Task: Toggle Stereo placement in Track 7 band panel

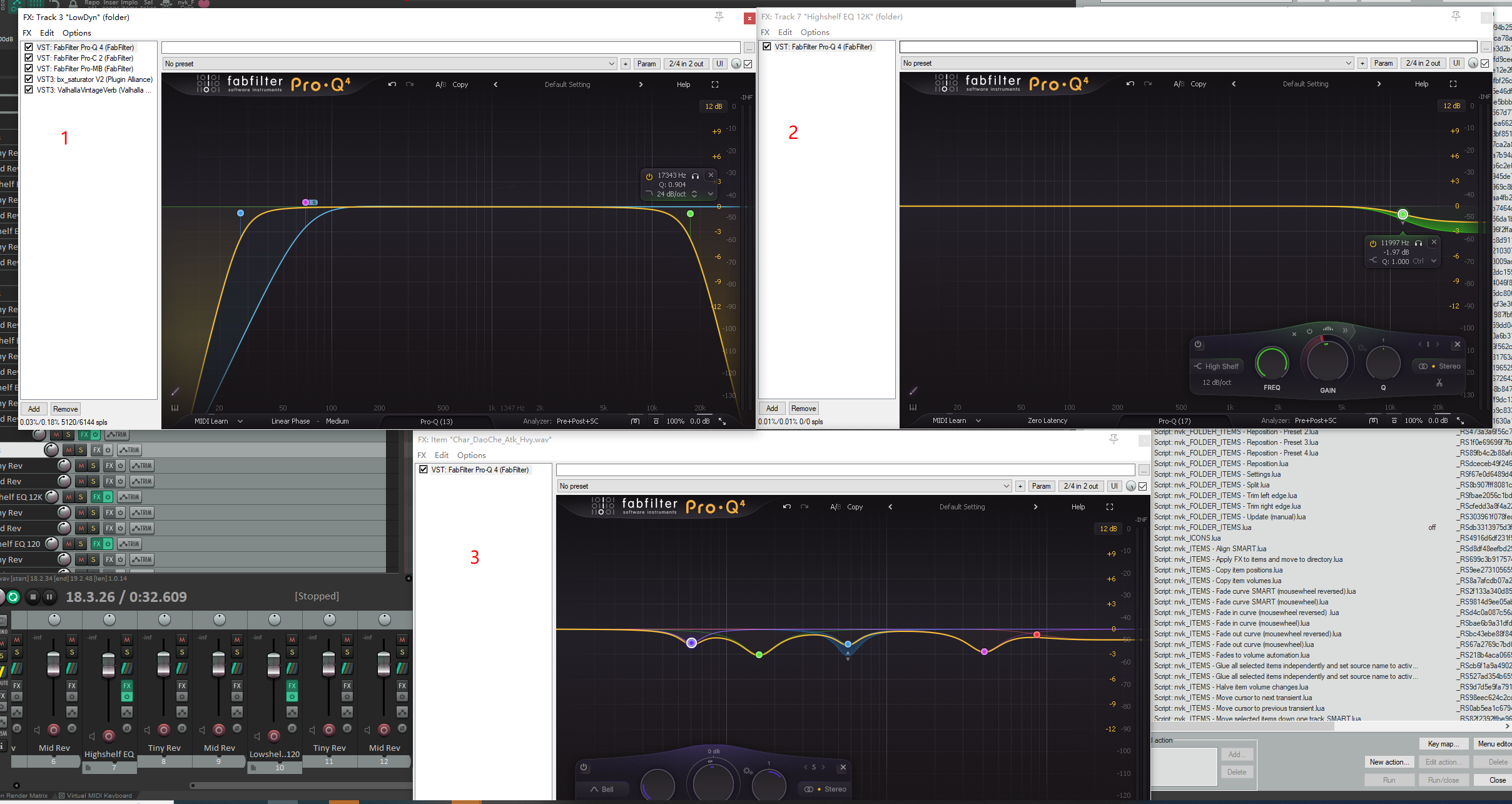Action: [1439, 367]
